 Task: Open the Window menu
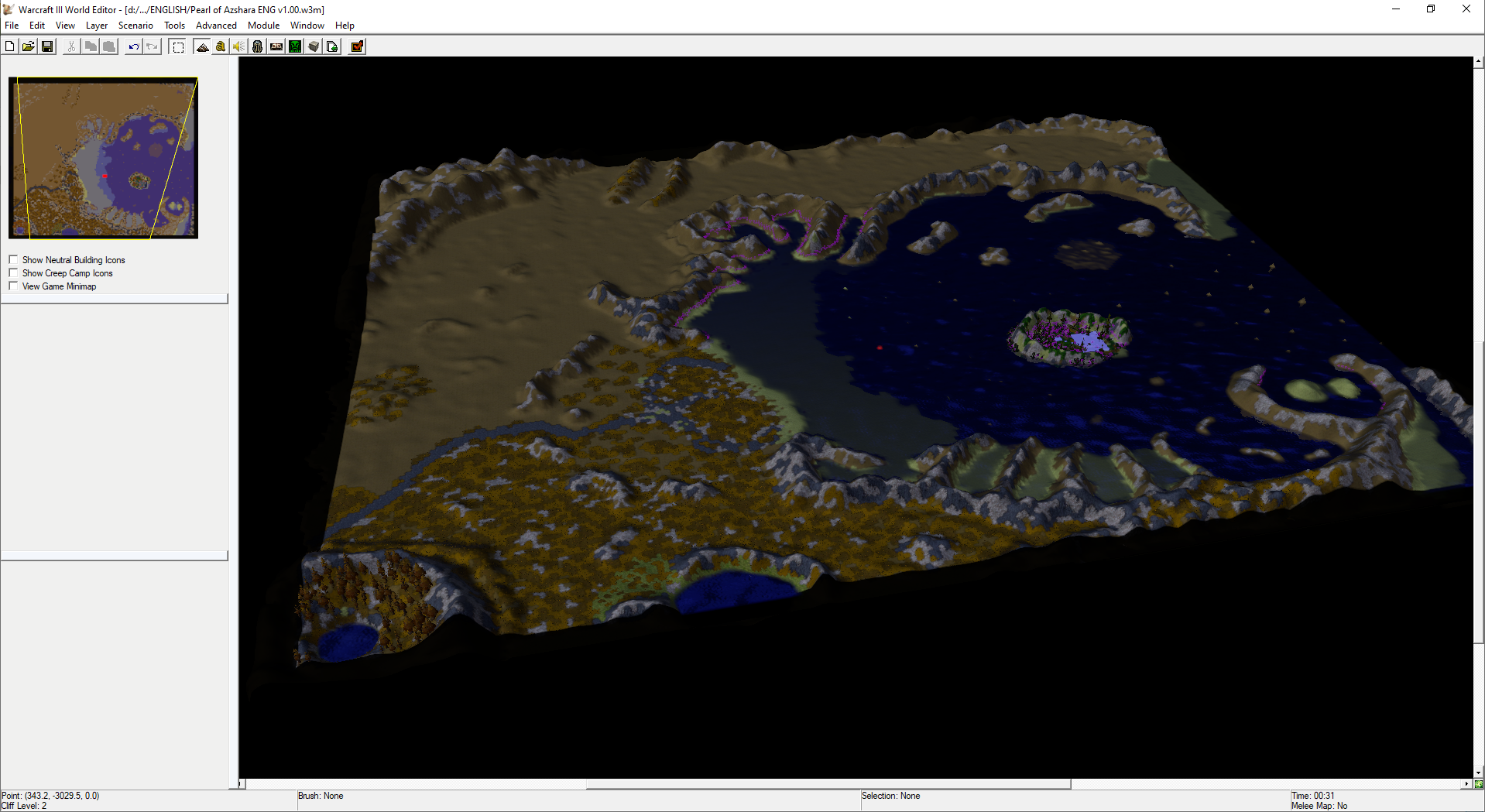click(x=307, y=26)
